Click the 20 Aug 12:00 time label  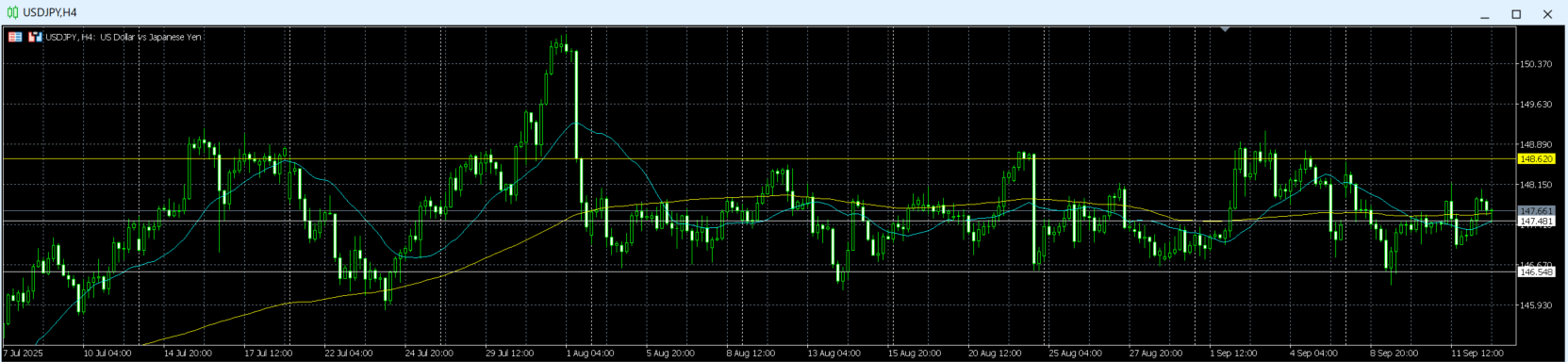[995, 354]
